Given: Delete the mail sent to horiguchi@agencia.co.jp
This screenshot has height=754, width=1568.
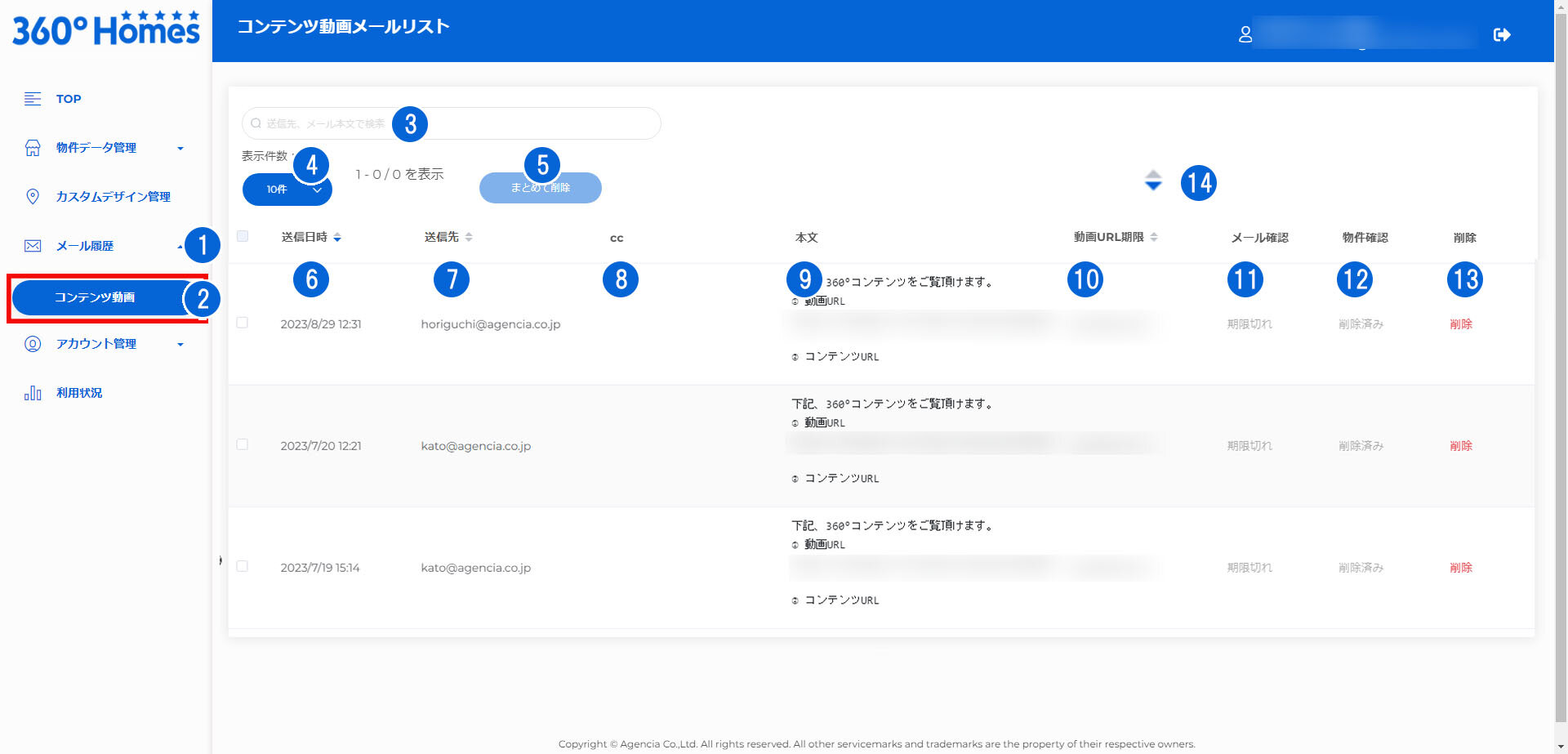Looking at the screenshot, I should 1460,324.
